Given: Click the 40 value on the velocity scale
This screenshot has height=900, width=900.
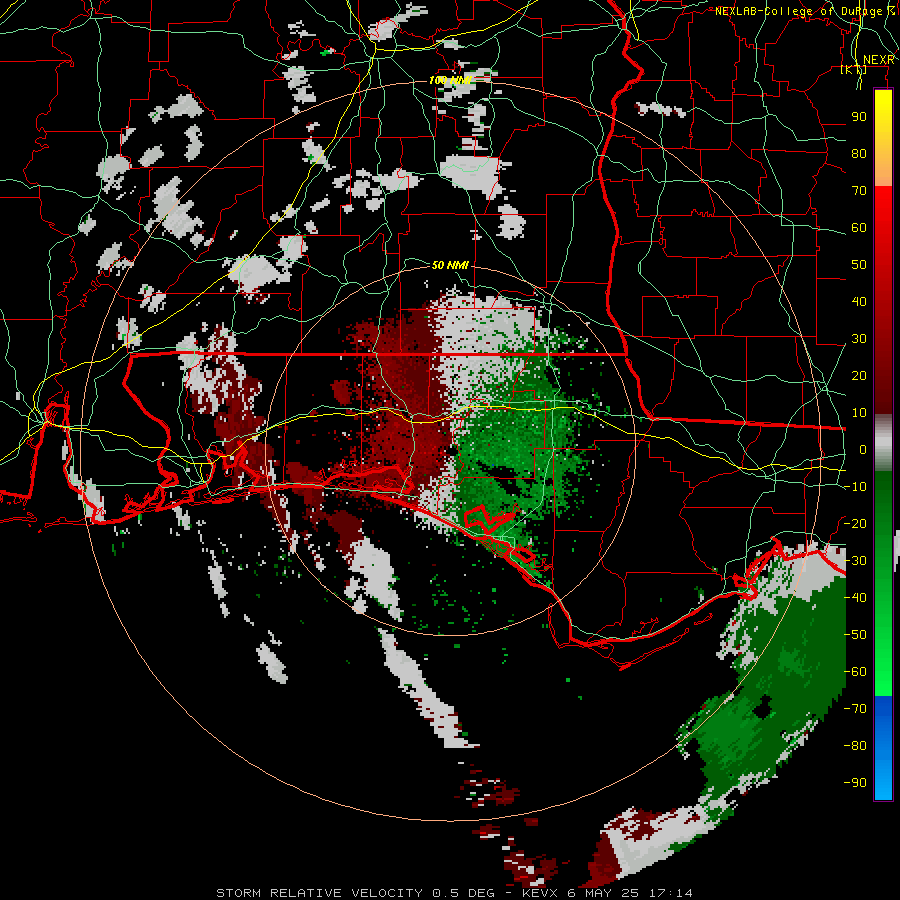Looking at the screenshot, I should click(859, 301).
